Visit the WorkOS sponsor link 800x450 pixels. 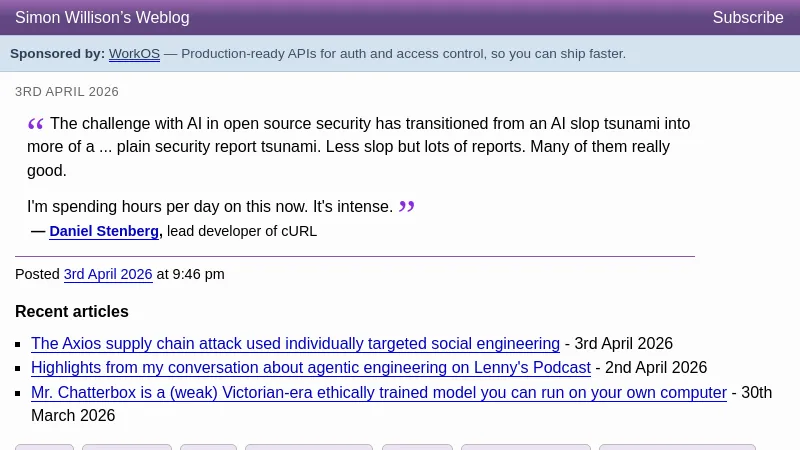tap(134, 54)
